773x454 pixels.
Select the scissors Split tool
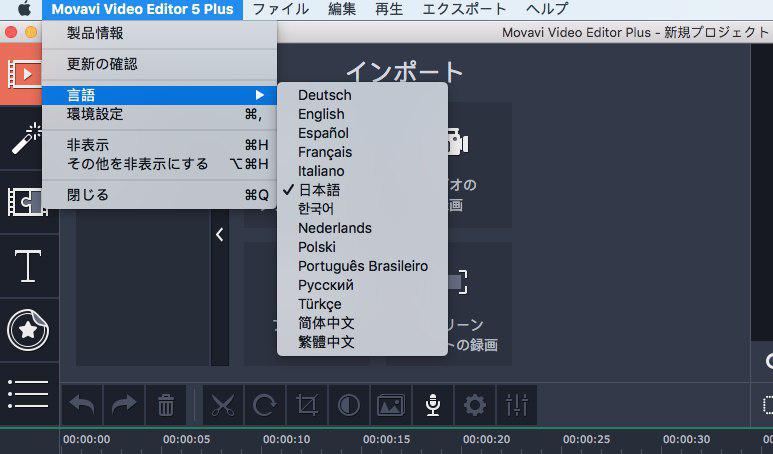(x=223, y=405)
